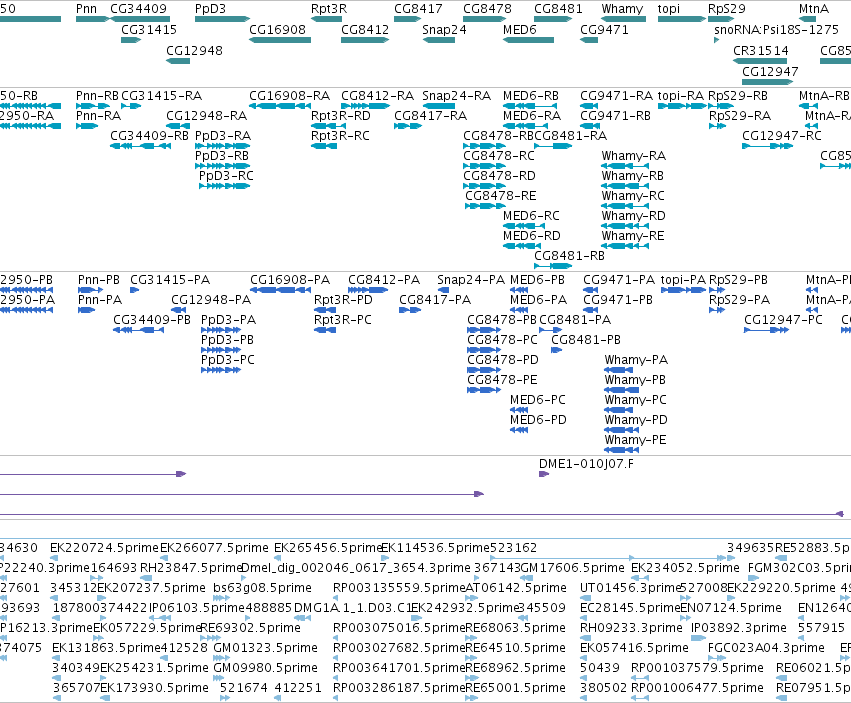
Task: Select the Pnn-PB protein feature
Action: coord(90,290)
